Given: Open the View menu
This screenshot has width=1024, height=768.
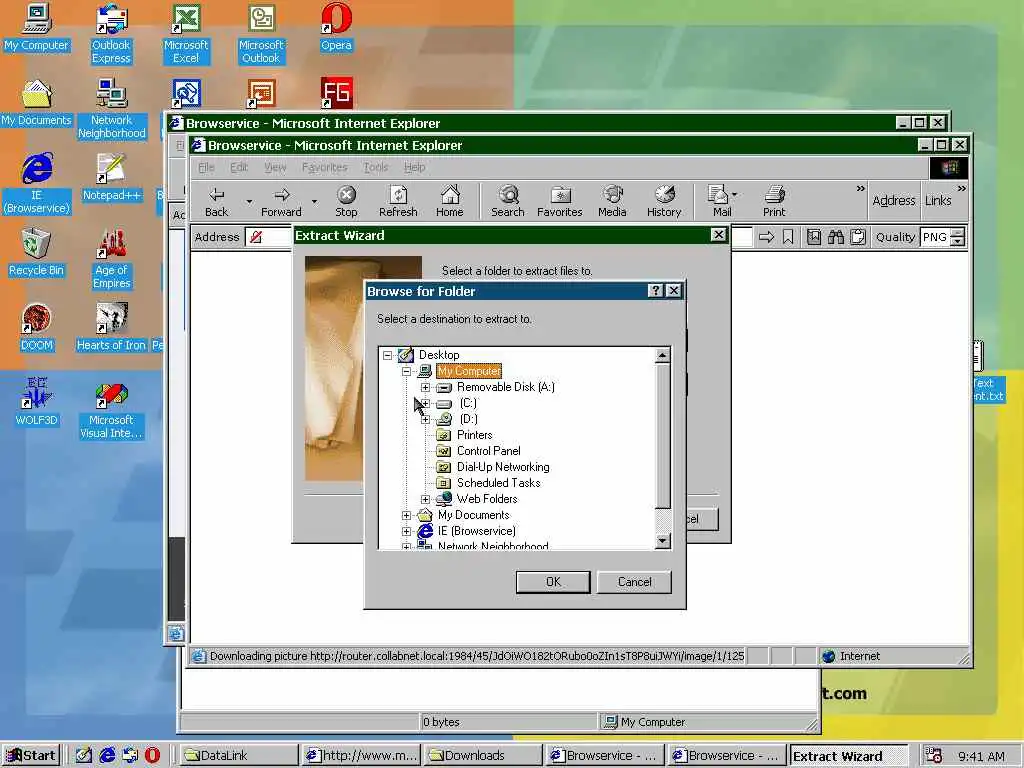Looking at the screenshot, I should pos(275,168).
